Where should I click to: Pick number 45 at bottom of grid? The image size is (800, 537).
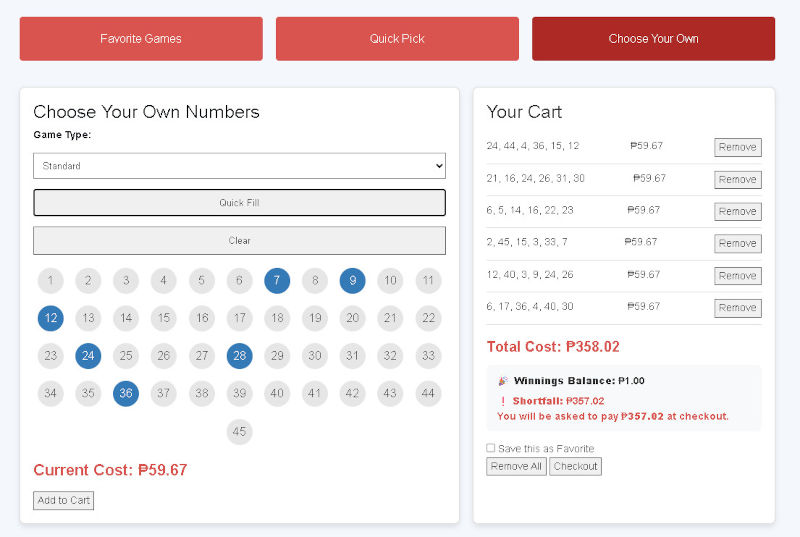pyautogui.click(x=239, y=432)
